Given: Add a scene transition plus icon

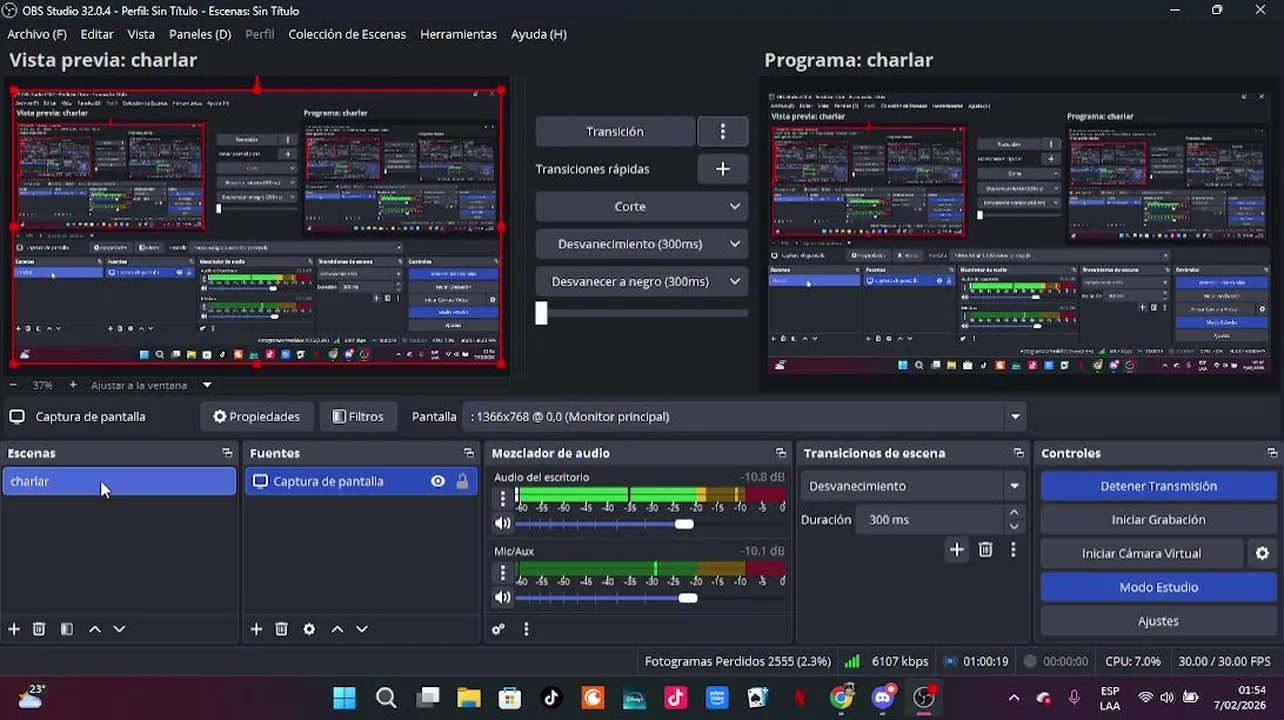Looking at the screenshot, I should pos(957,549).
